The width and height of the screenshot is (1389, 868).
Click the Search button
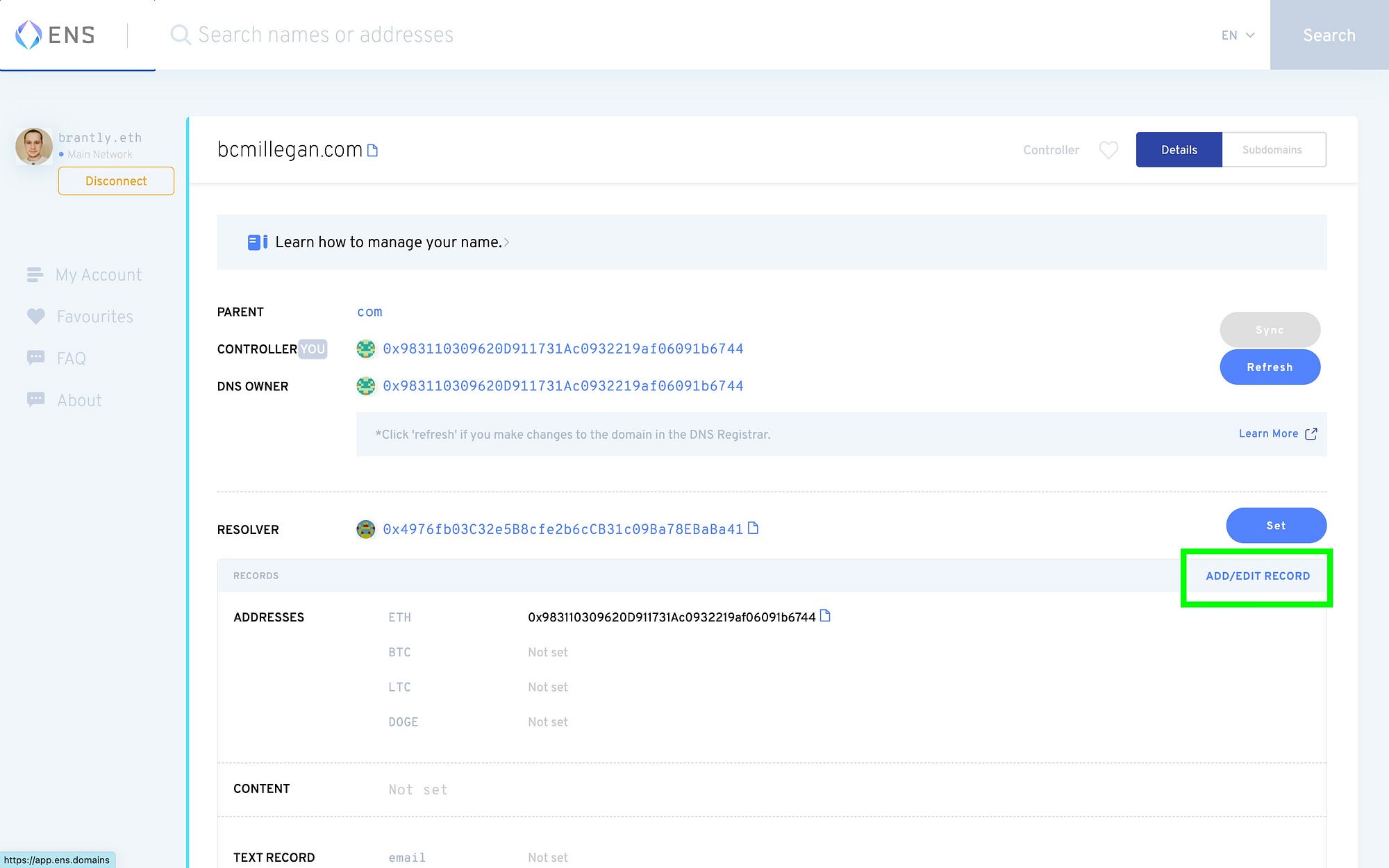[x=1329, y=35]
